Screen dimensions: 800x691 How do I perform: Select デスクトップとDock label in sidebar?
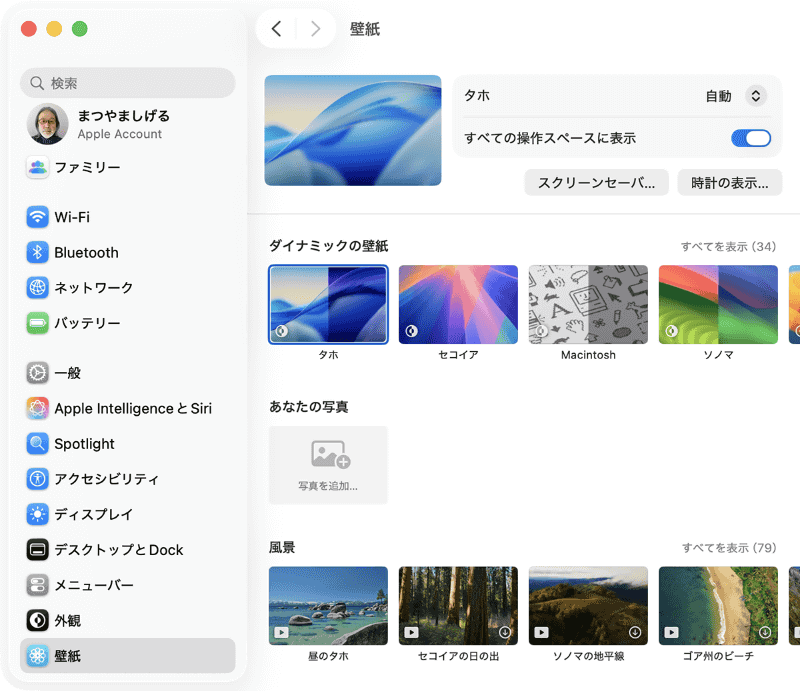pyautogui.click(x=119, y=550)
